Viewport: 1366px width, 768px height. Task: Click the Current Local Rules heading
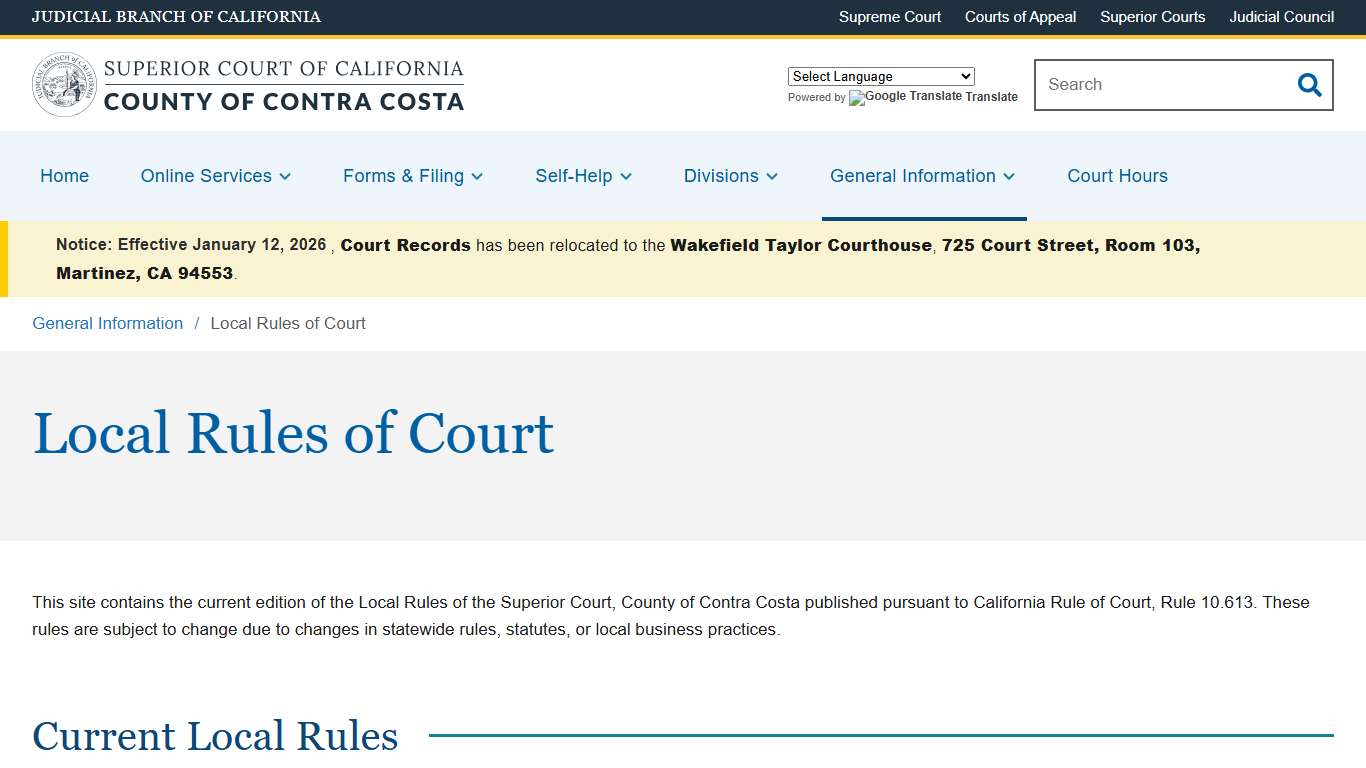[x=214, y=737]
